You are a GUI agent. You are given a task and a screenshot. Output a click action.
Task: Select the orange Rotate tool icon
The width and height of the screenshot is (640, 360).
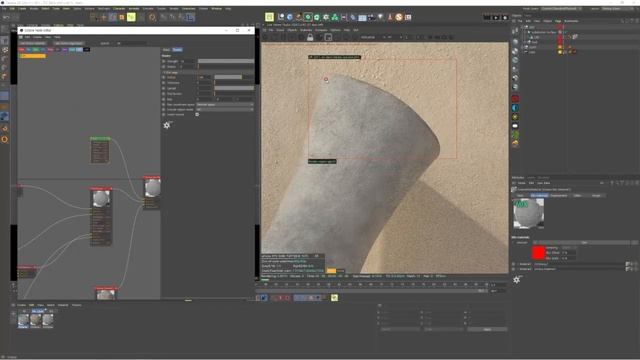122,17
